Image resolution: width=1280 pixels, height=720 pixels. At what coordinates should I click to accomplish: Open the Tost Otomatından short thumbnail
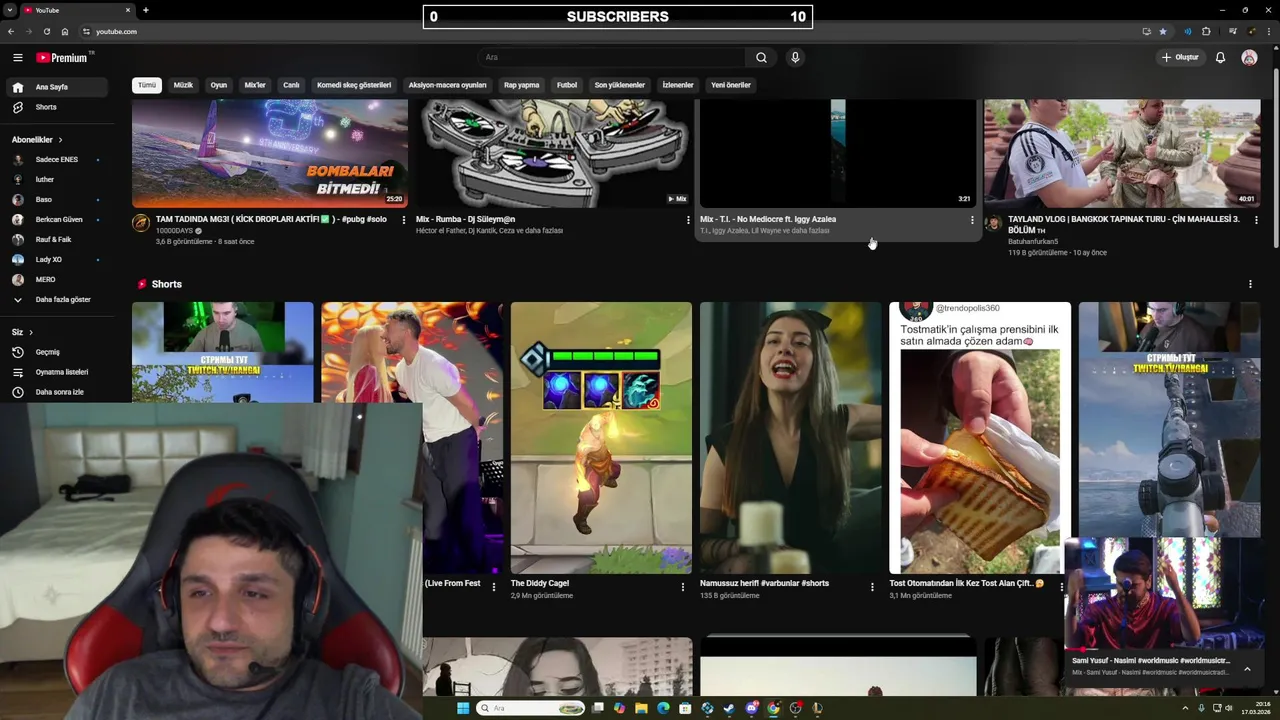(x=980, y=438)
